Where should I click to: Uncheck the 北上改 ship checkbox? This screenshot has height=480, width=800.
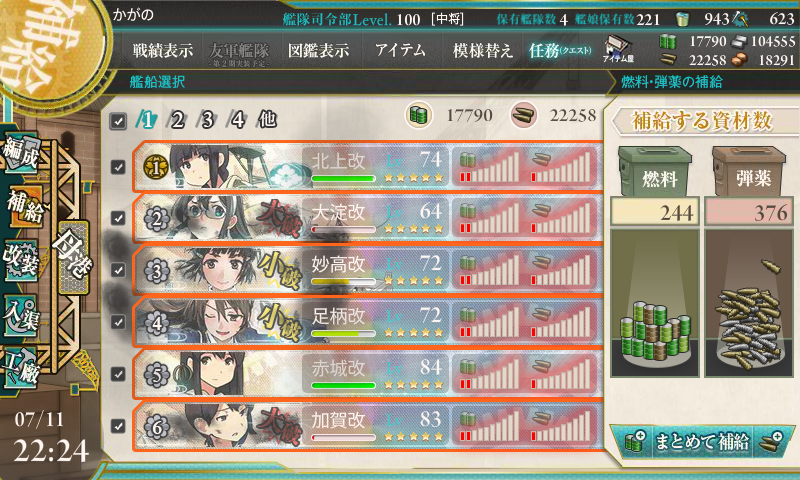118,167
